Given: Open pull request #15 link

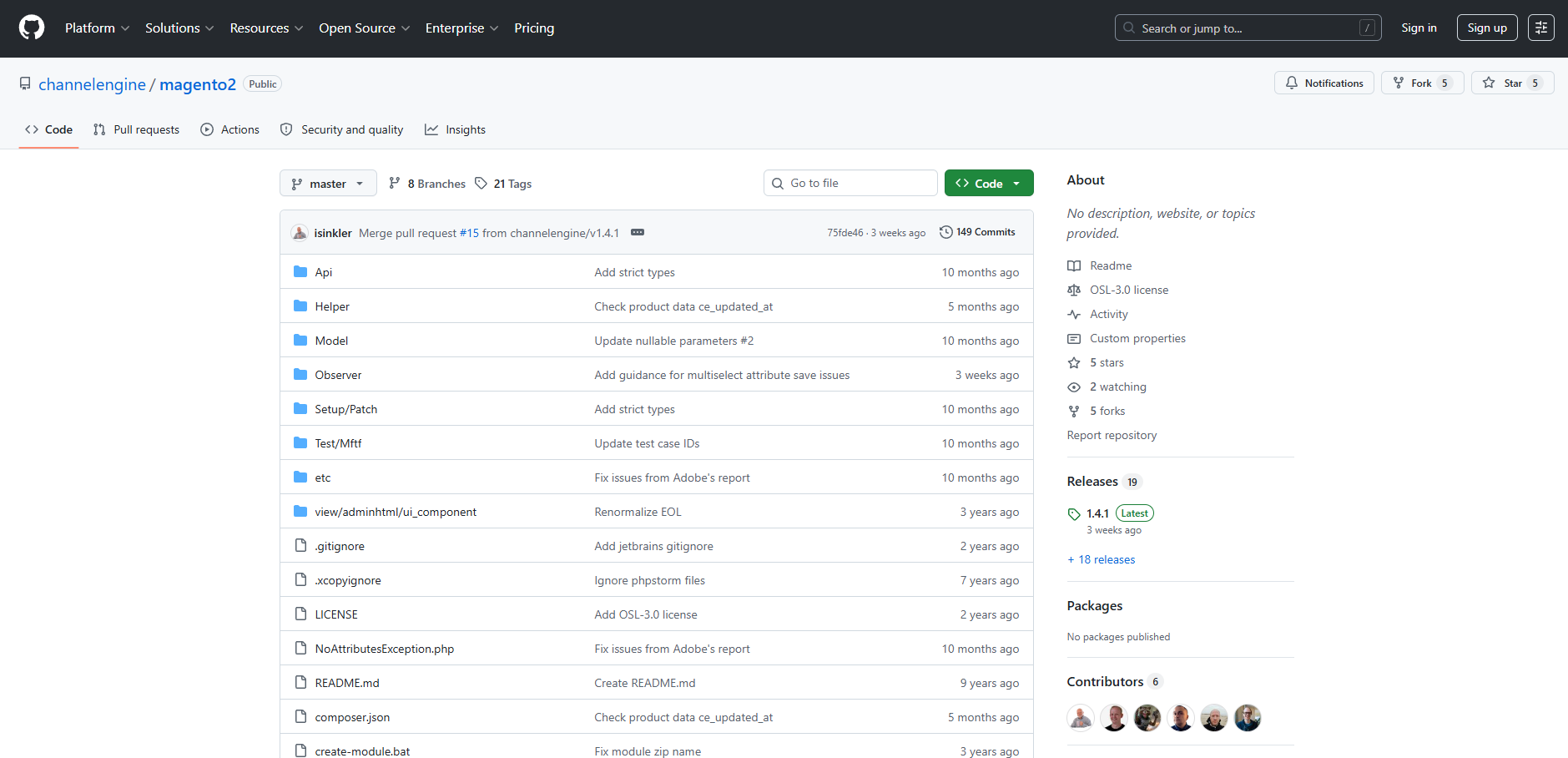Looking at the screenshot, I should (469, 233).
